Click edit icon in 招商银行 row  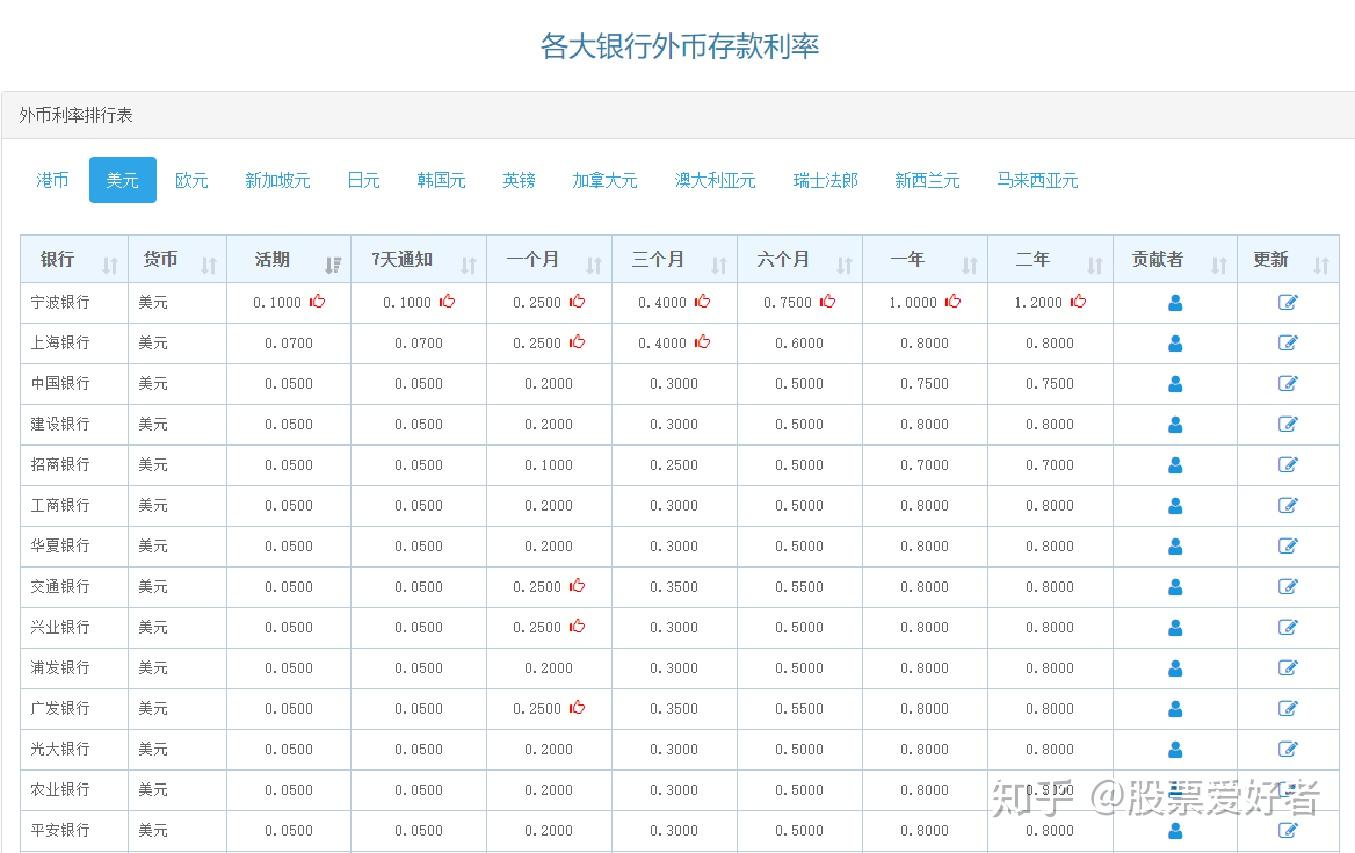pyautogui.click(x=1288, y=465)
